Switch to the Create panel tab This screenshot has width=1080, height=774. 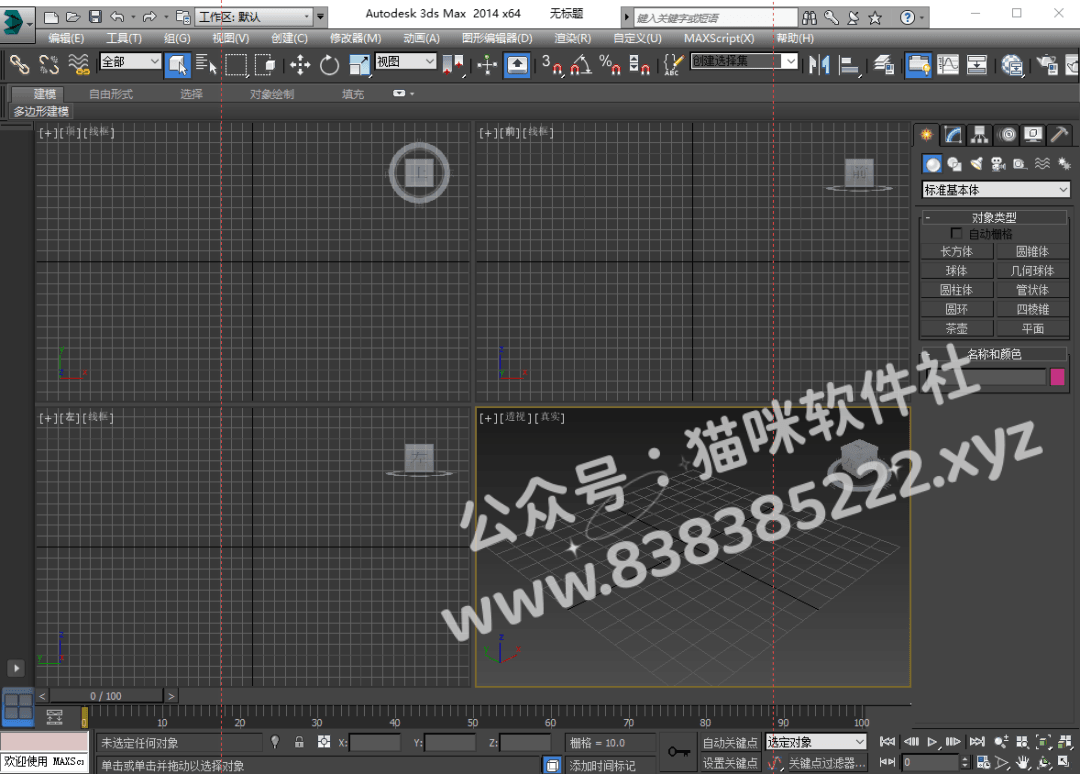click(926, 134)
